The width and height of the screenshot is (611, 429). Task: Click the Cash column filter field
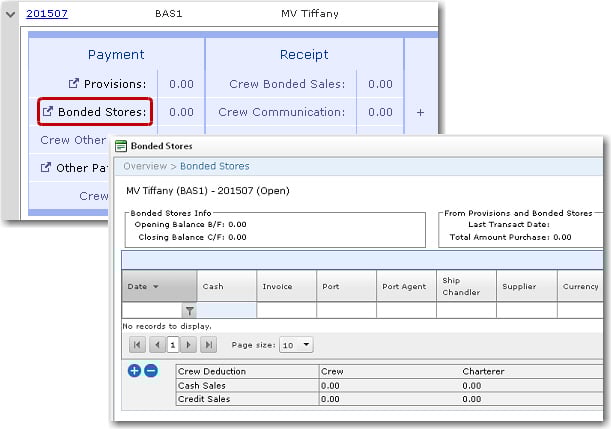pyautogui.click(x=227, y=311)
